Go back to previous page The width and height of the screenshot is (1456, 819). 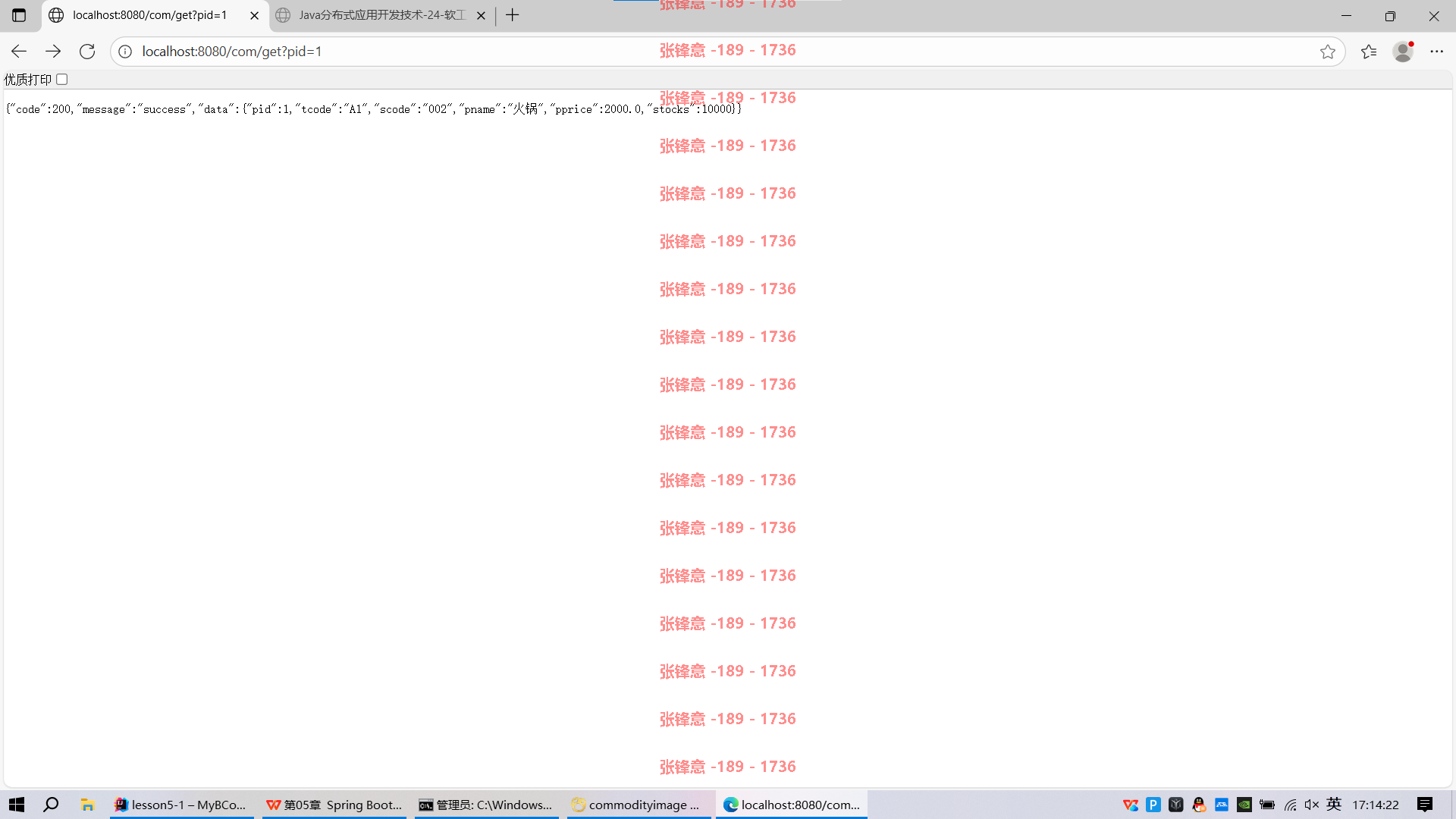[x=19, y=51]
